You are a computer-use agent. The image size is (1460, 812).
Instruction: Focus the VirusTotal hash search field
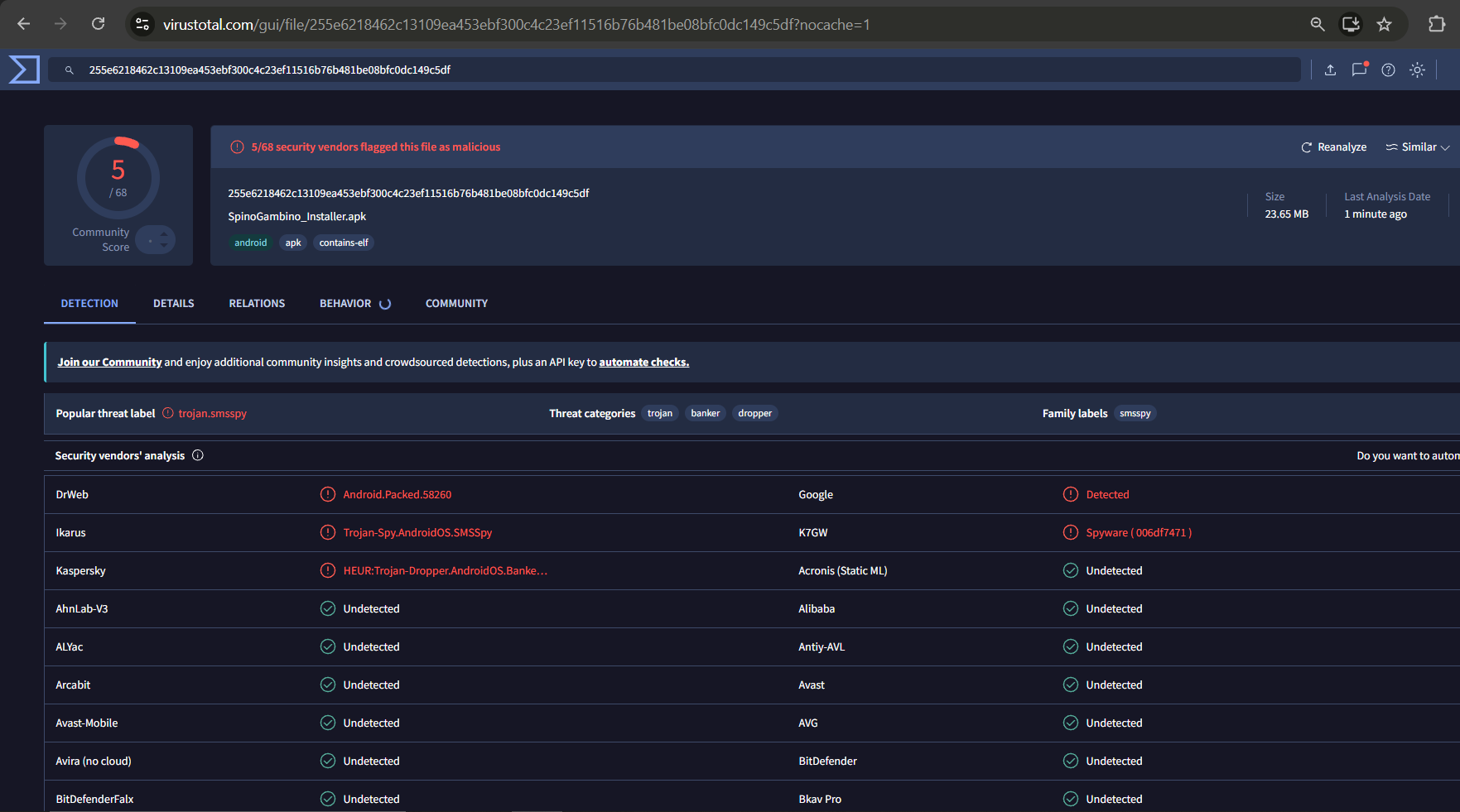[x=674, y=70]
